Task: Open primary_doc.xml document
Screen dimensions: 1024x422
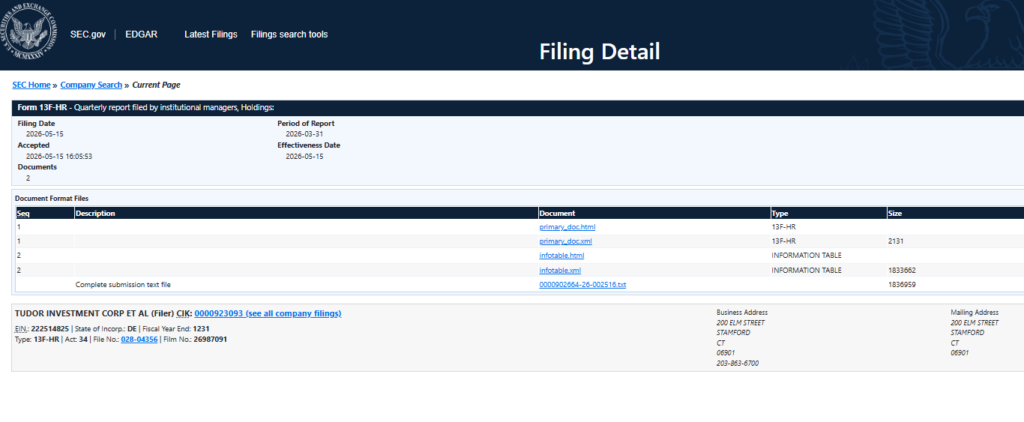Action: coord(566,242)
